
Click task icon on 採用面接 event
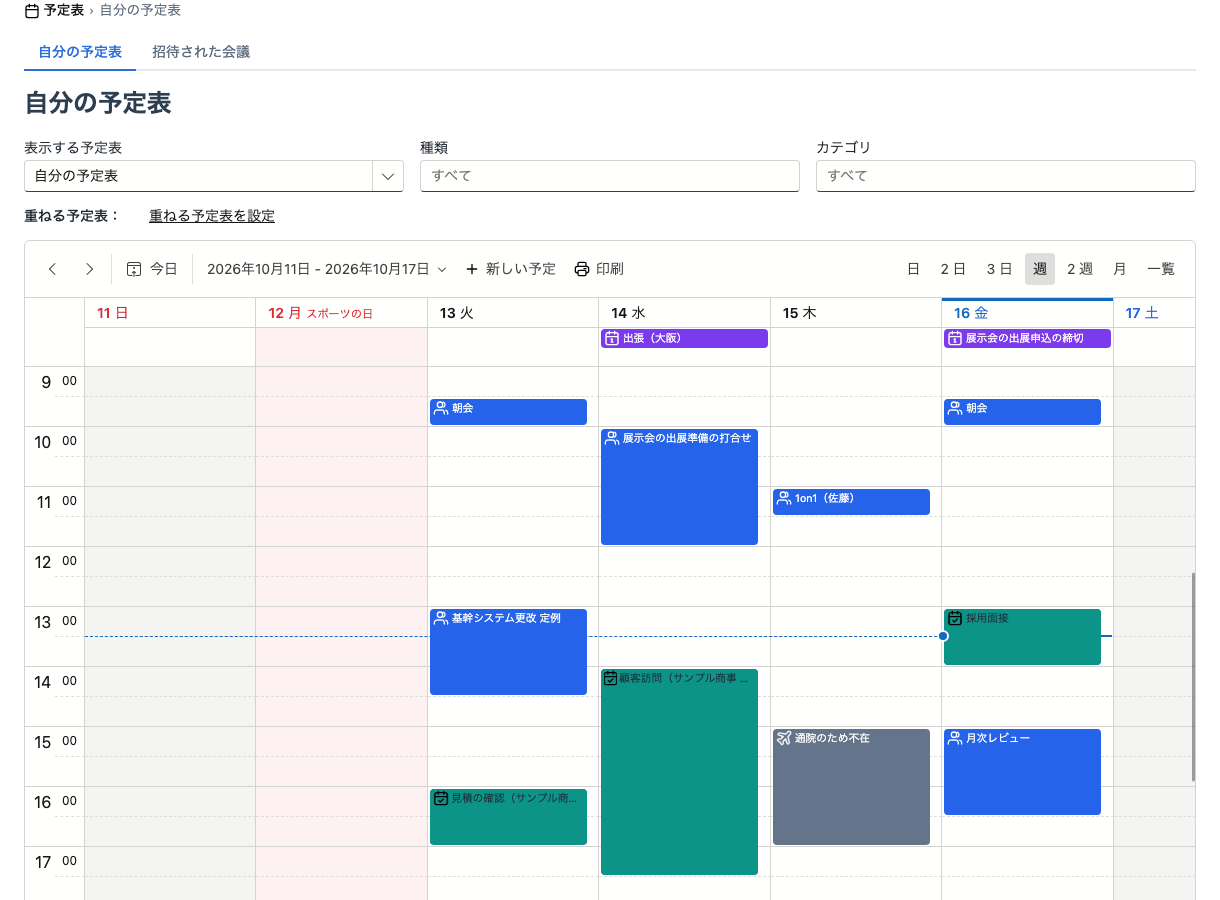(954, 618)
